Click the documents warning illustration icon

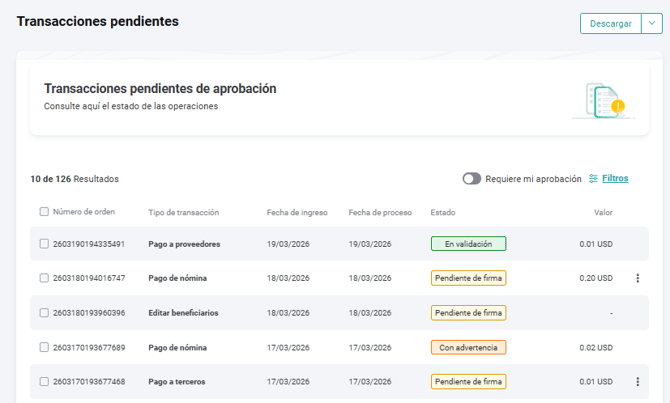tap(603, 100)
